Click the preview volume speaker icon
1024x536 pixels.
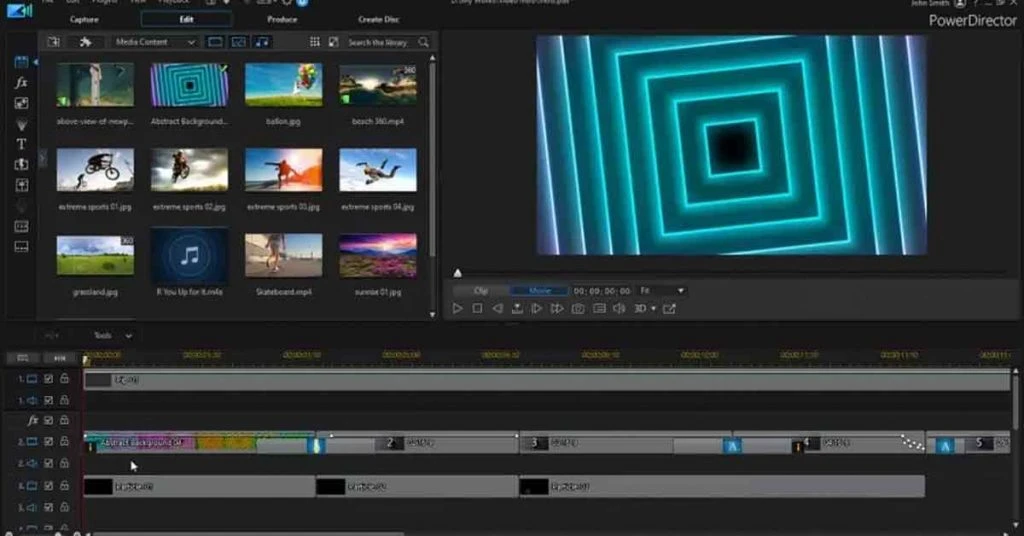[618, 309]
